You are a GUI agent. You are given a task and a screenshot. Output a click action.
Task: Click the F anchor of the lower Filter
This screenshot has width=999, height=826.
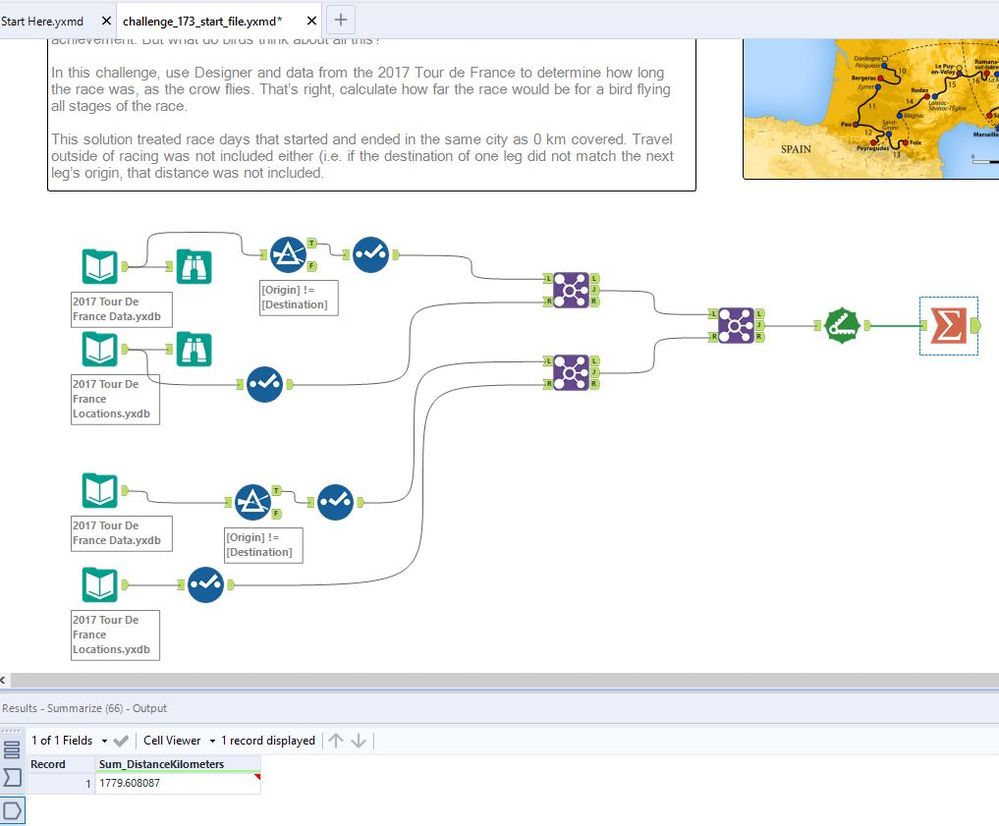click(277, 513)
